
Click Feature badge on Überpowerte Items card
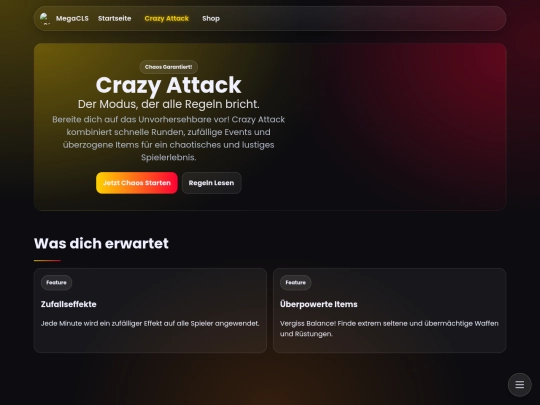[x=295, y=282]
